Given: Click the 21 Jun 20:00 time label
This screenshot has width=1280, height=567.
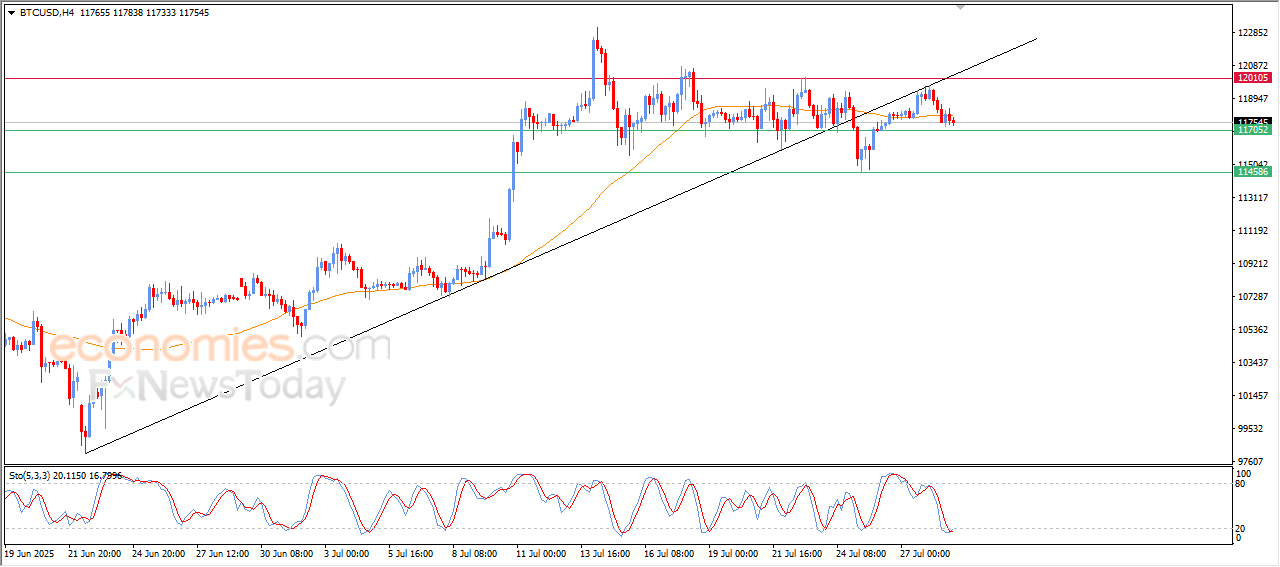Looking at the screenshot, I should tap(95, 553).
